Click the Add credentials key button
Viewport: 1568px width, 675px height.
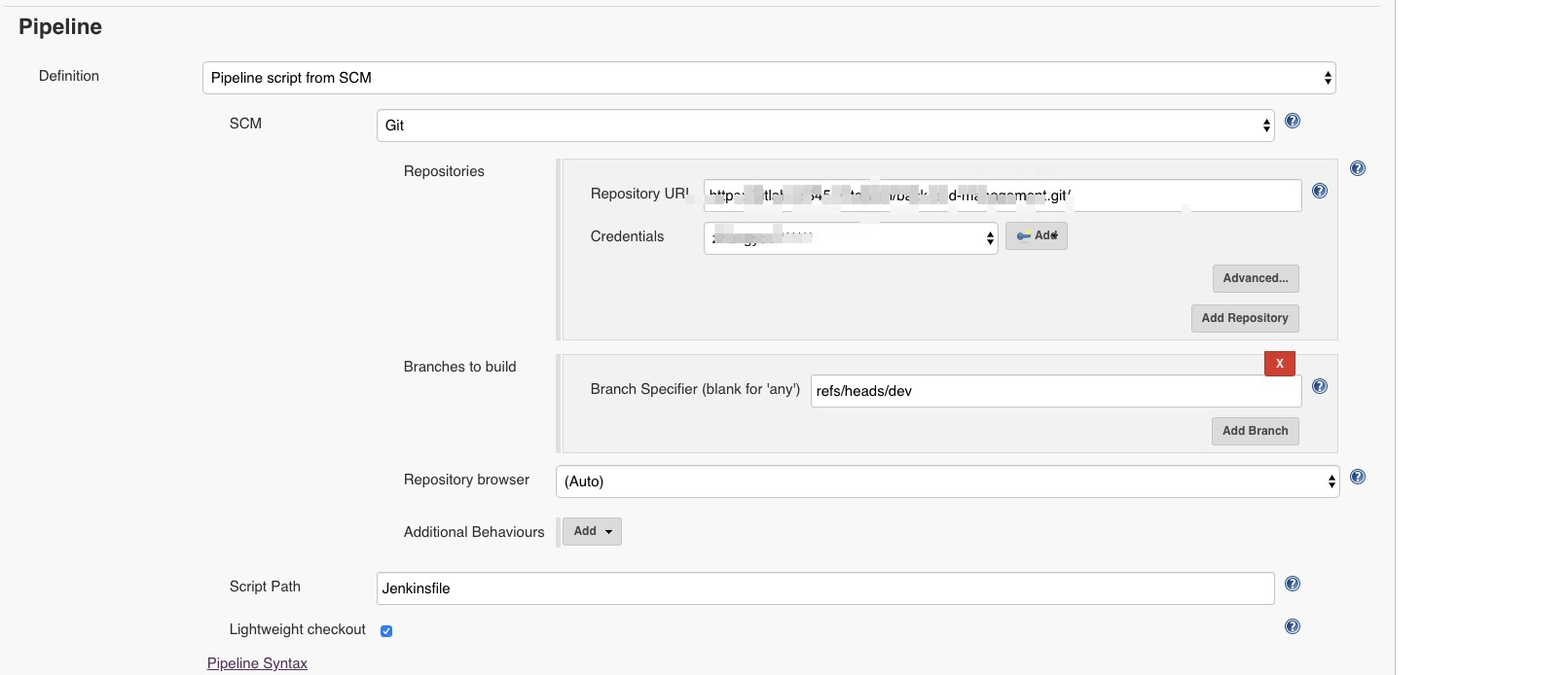(x=1037, y=236)
